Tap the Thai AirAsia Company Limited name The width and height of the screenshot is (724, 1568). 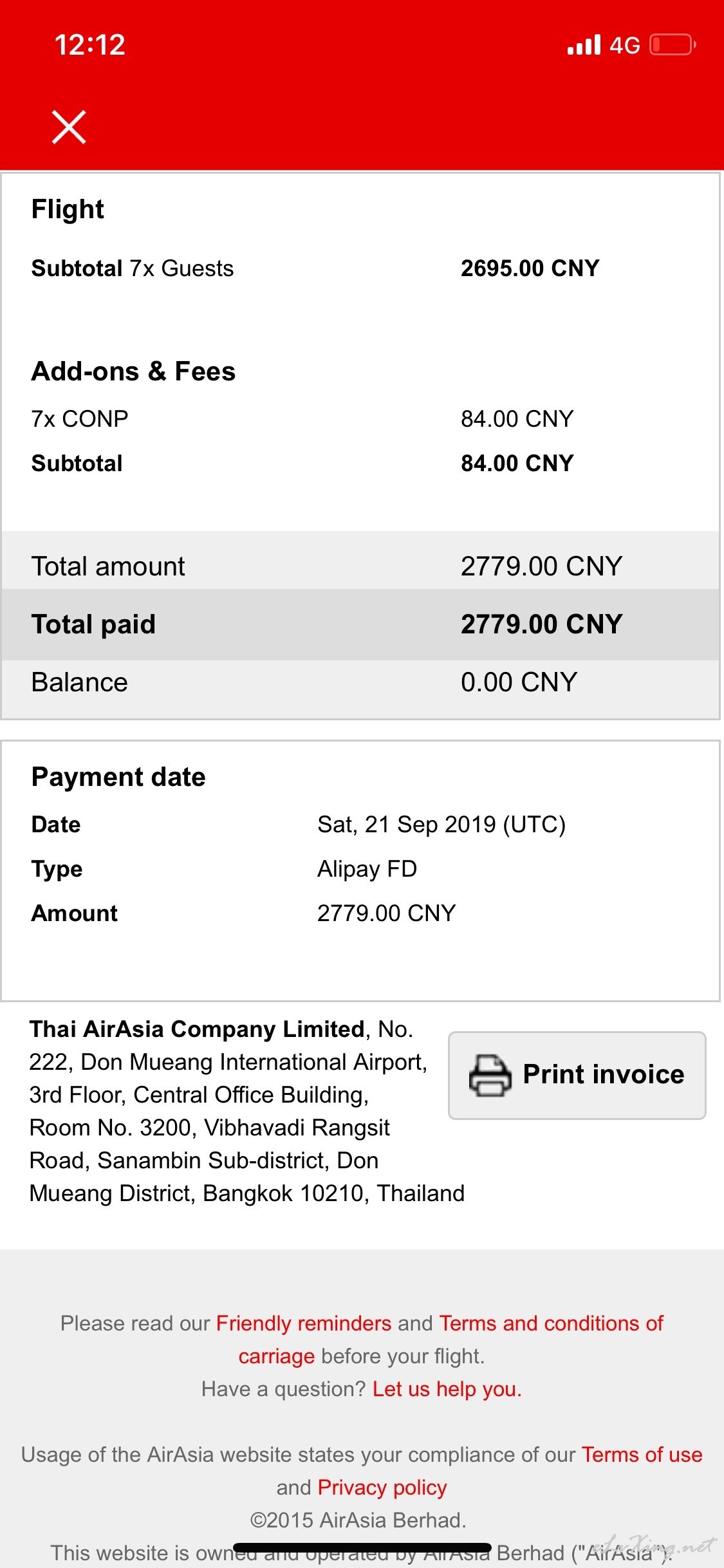pyautogui.click(x=197, y=1029)
